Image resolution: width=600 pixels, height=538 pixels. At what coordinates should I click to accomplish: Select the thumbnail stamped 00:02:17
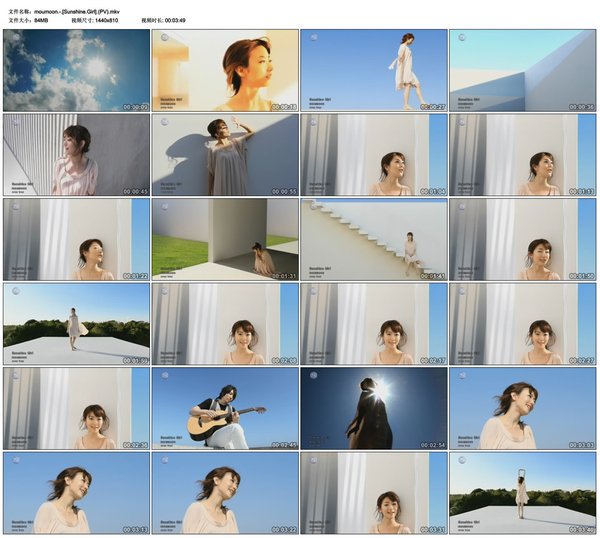coord(374,324)
